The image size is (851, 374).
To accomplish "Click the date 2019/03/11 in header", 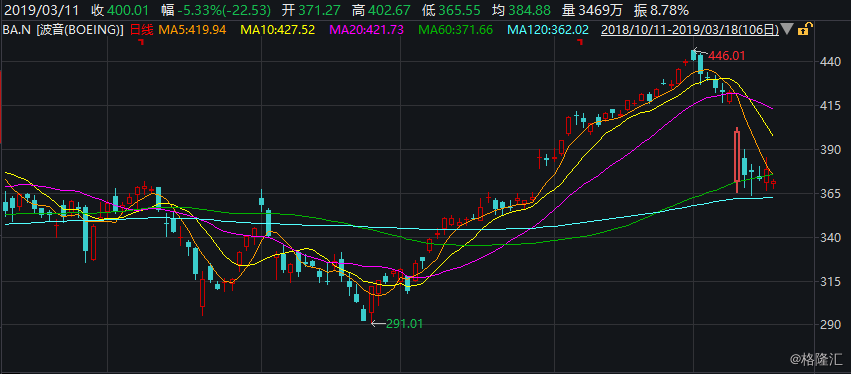I will [x=41, y=9].
